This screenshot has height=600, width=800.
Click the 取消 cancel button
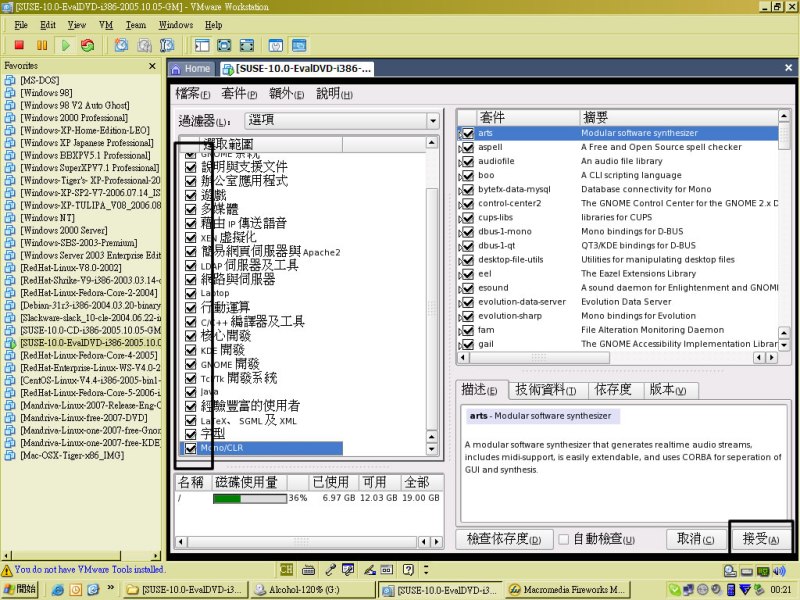695,539
